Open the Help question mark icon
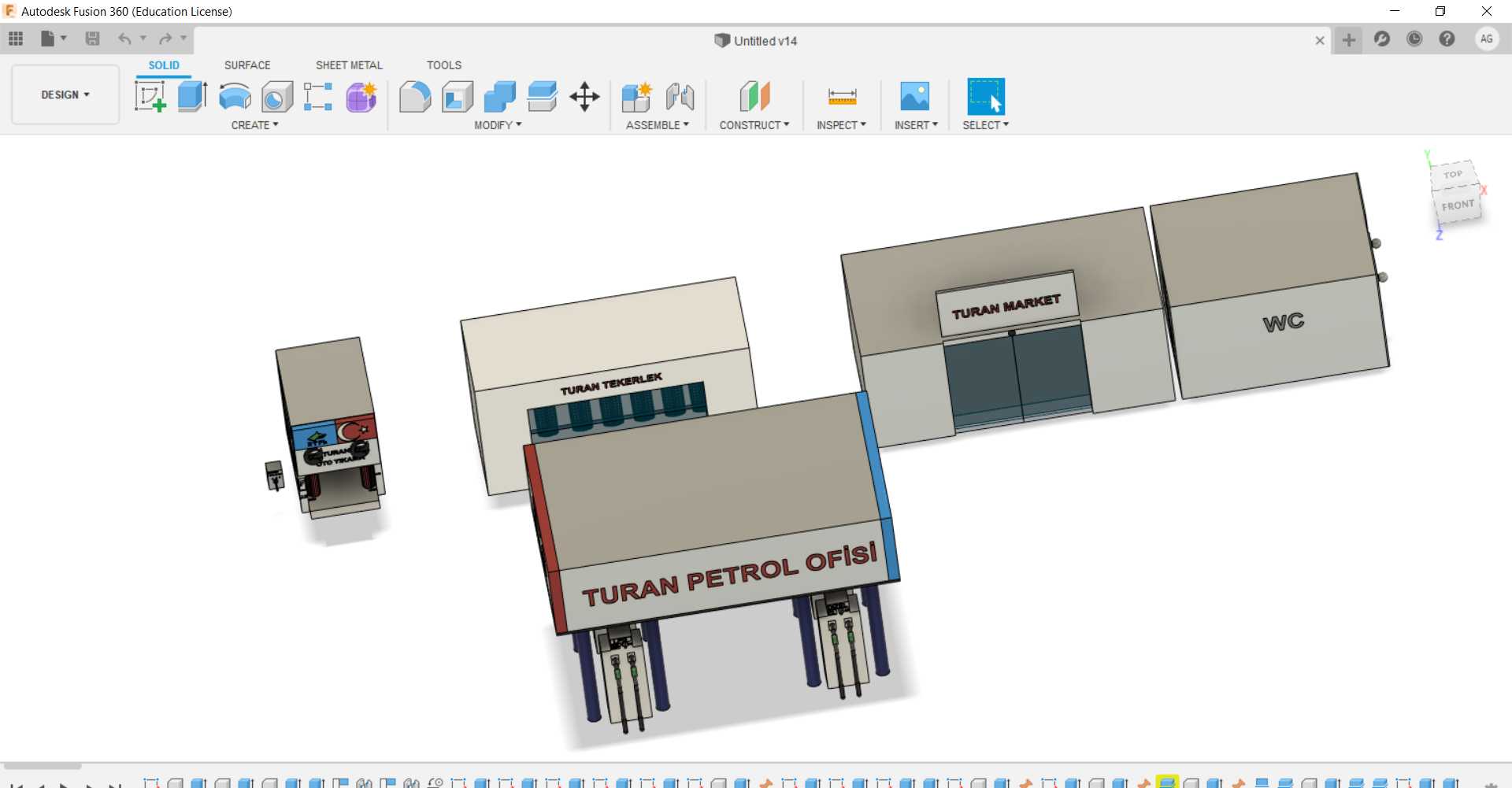 1447,39
